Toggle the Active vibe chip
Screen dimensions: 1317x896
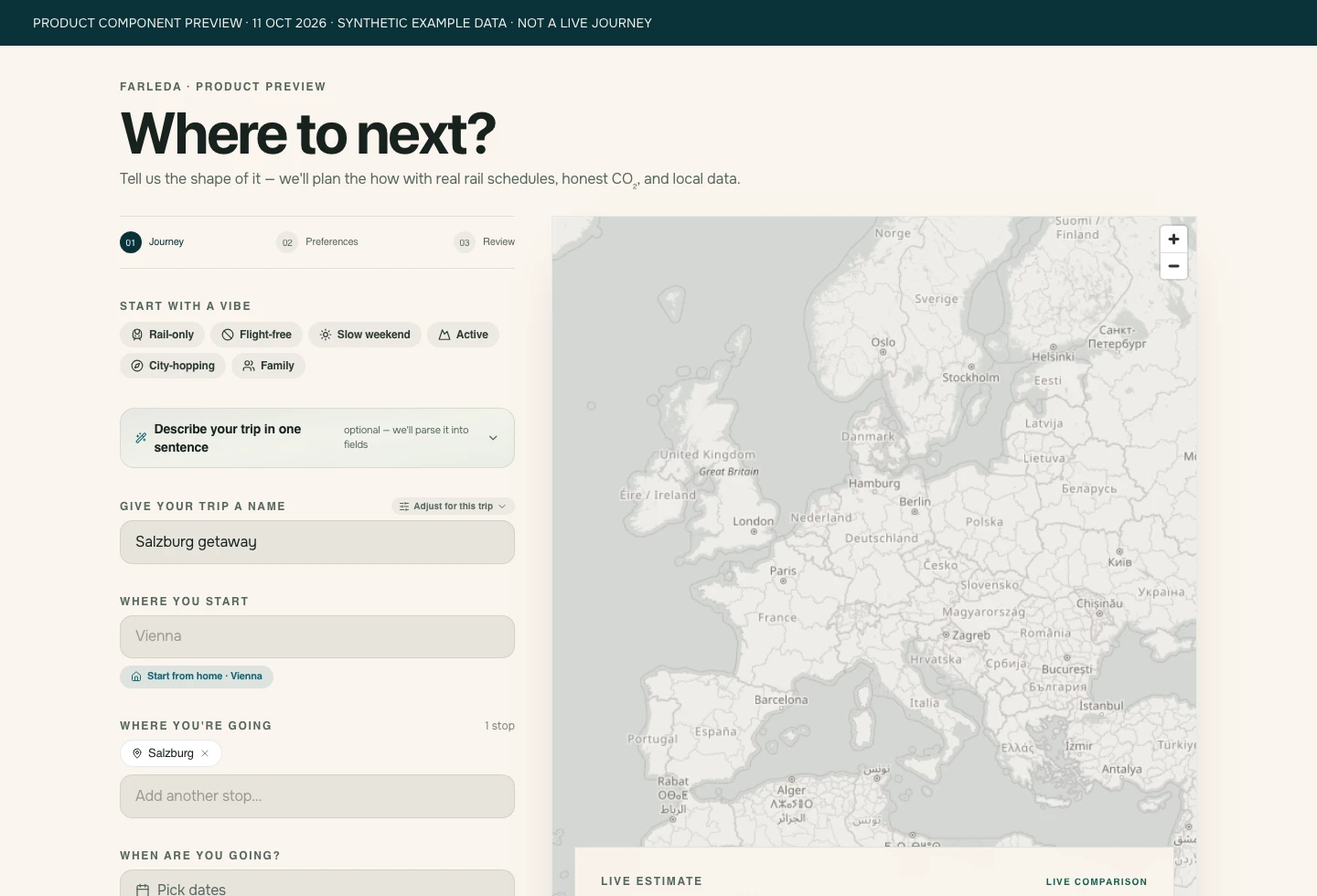pos(463,335)
